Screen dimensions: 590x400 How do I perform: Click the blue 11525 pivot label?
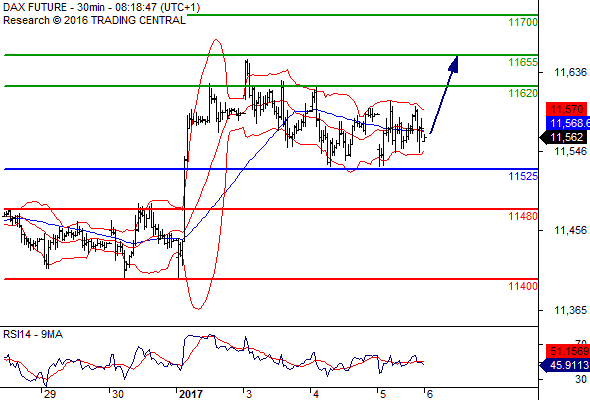coord(523,176)
